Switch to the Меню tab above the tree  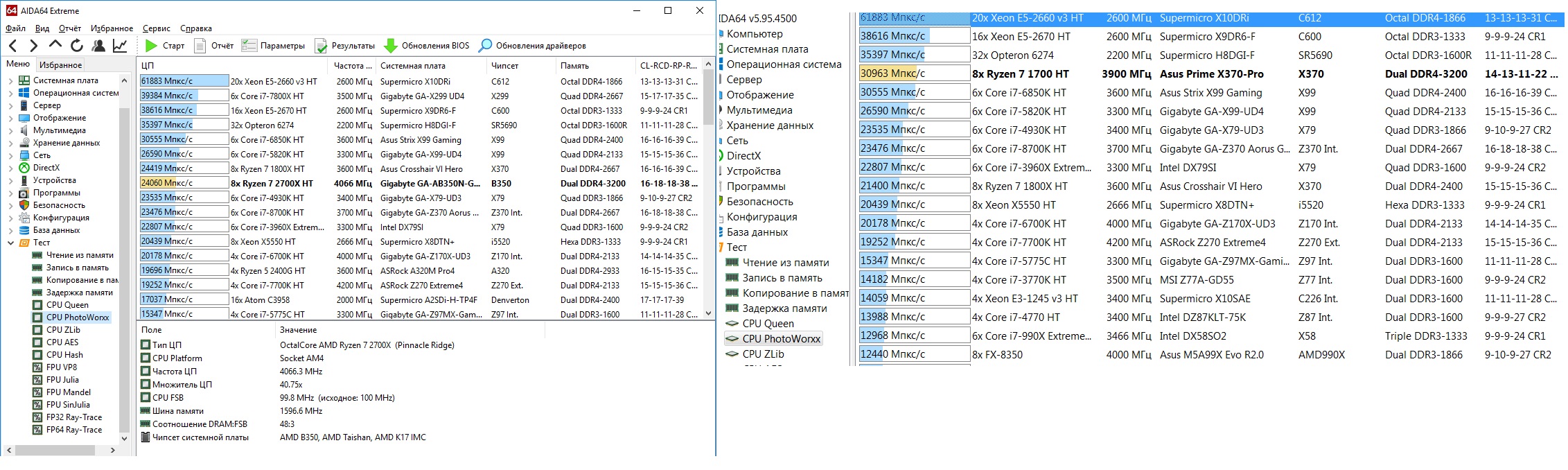[x=18, y=64]
